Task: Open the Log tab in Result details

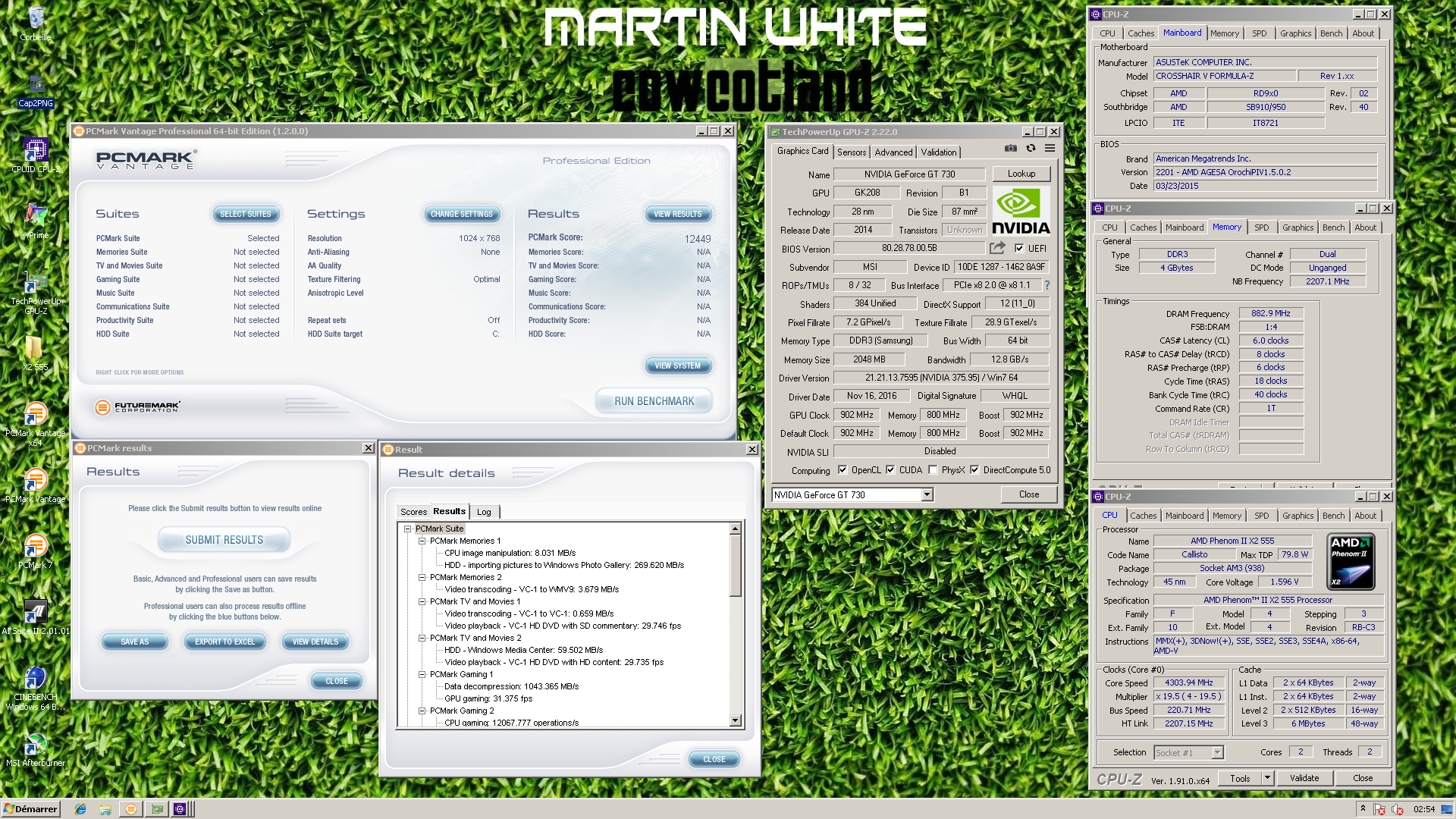Action: pyautogui.click(x=484, y=512)
